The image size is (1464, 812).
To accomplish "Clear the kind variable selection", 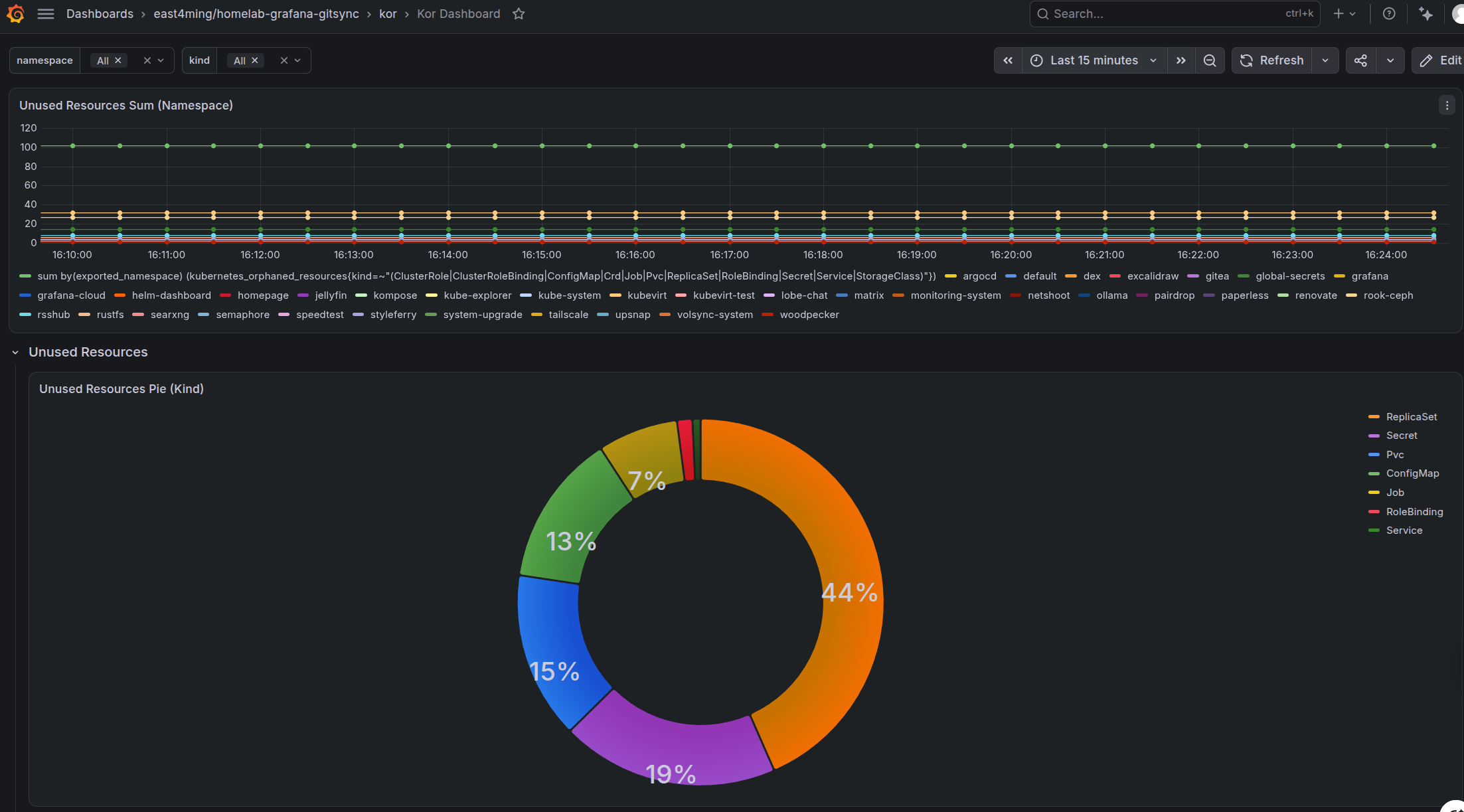I will coord(284,60).
